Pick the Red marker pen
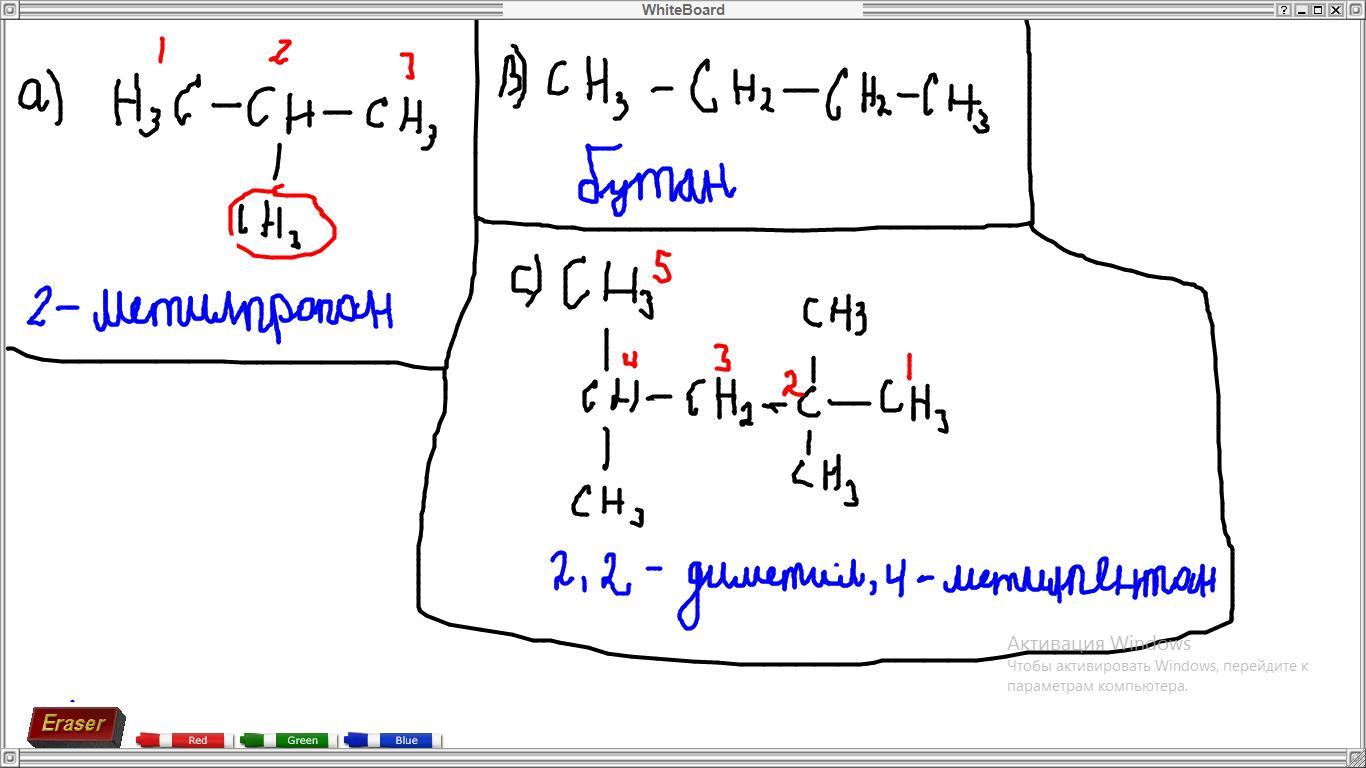This screenshot has width=1366, height=768. (x=185, y=740)
